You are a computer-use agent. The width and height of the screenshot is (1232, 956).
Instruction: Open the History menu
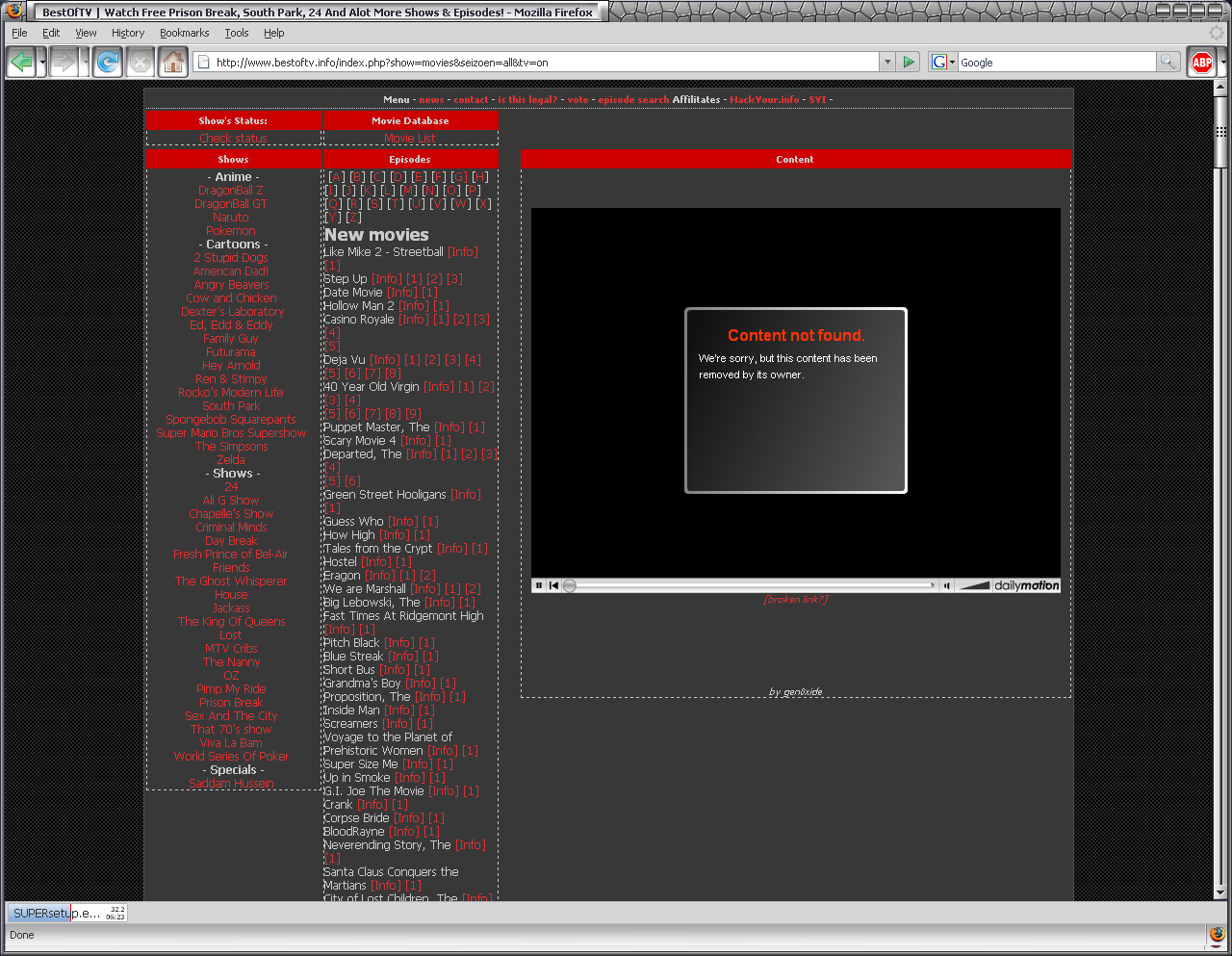pos(128,33)
